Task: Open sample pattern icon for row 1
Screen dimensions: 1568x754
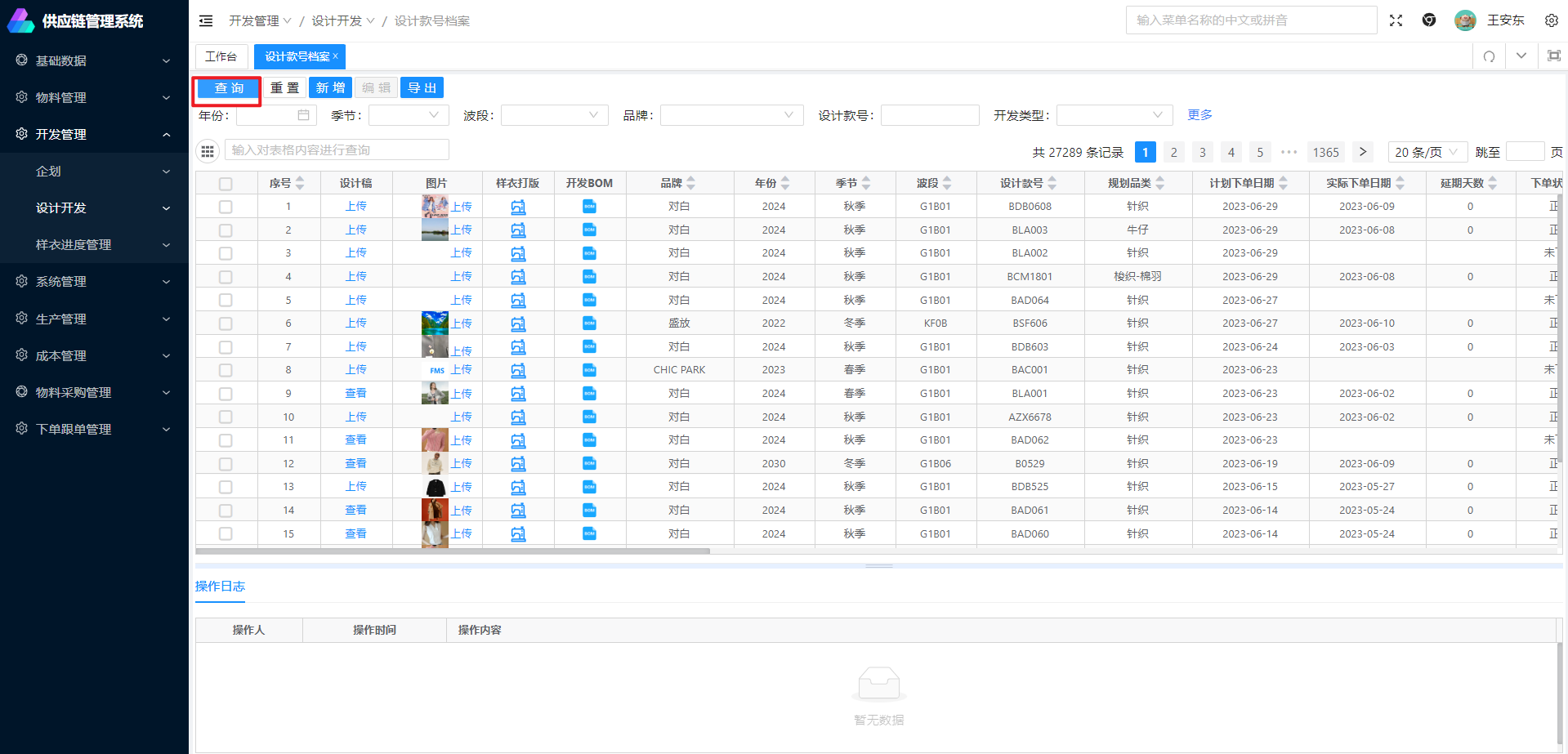Action: point(518,207)
